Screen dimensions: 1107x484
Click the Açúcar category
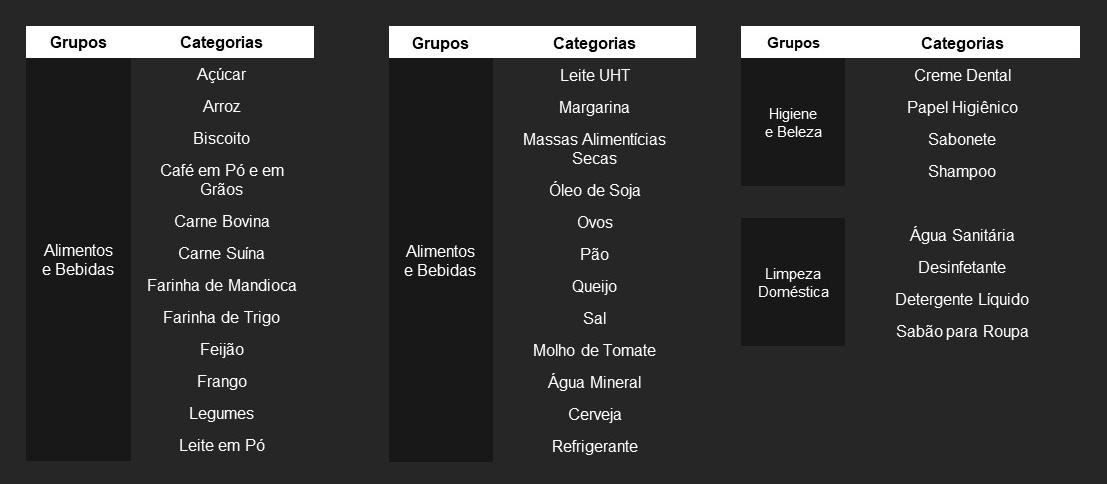pos(221,75)
